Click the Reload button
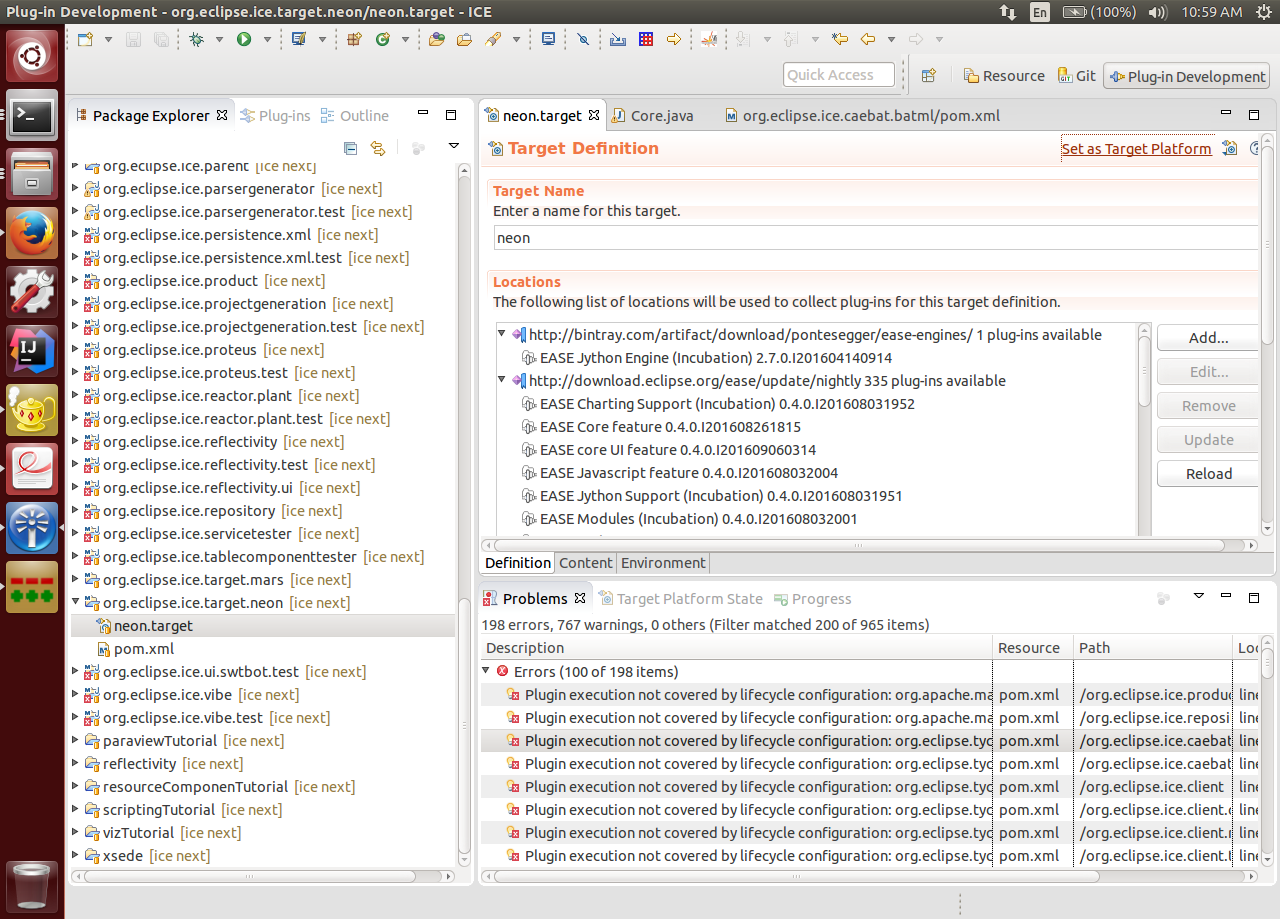 click(1208, 474)
